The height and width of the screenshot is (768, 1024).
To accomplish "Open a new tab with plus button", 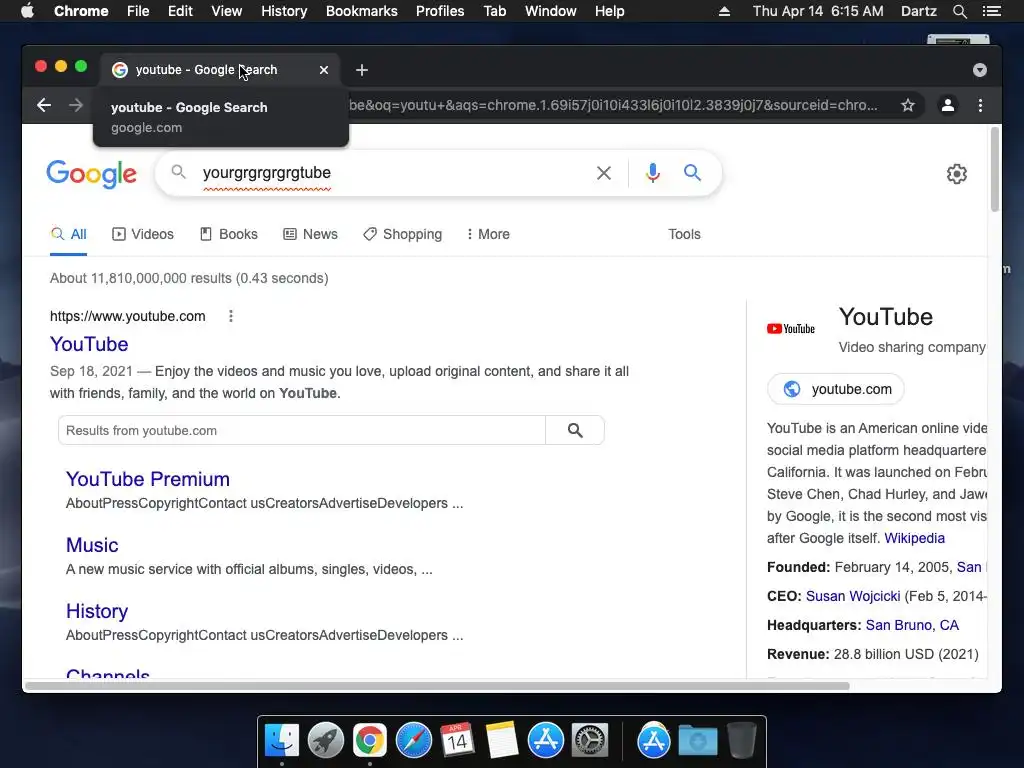I will pyautogui.click(x=362, y=70).
